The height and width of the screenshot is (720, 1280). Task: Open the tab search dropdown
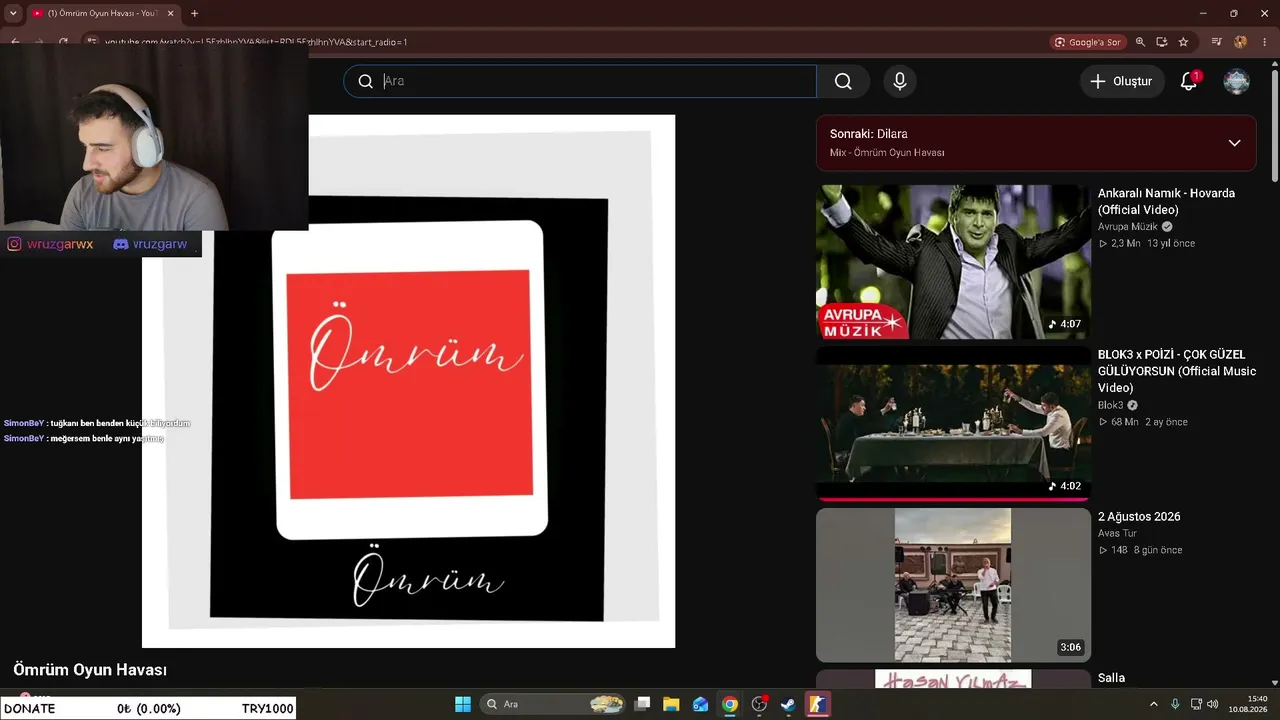[13, 13]
